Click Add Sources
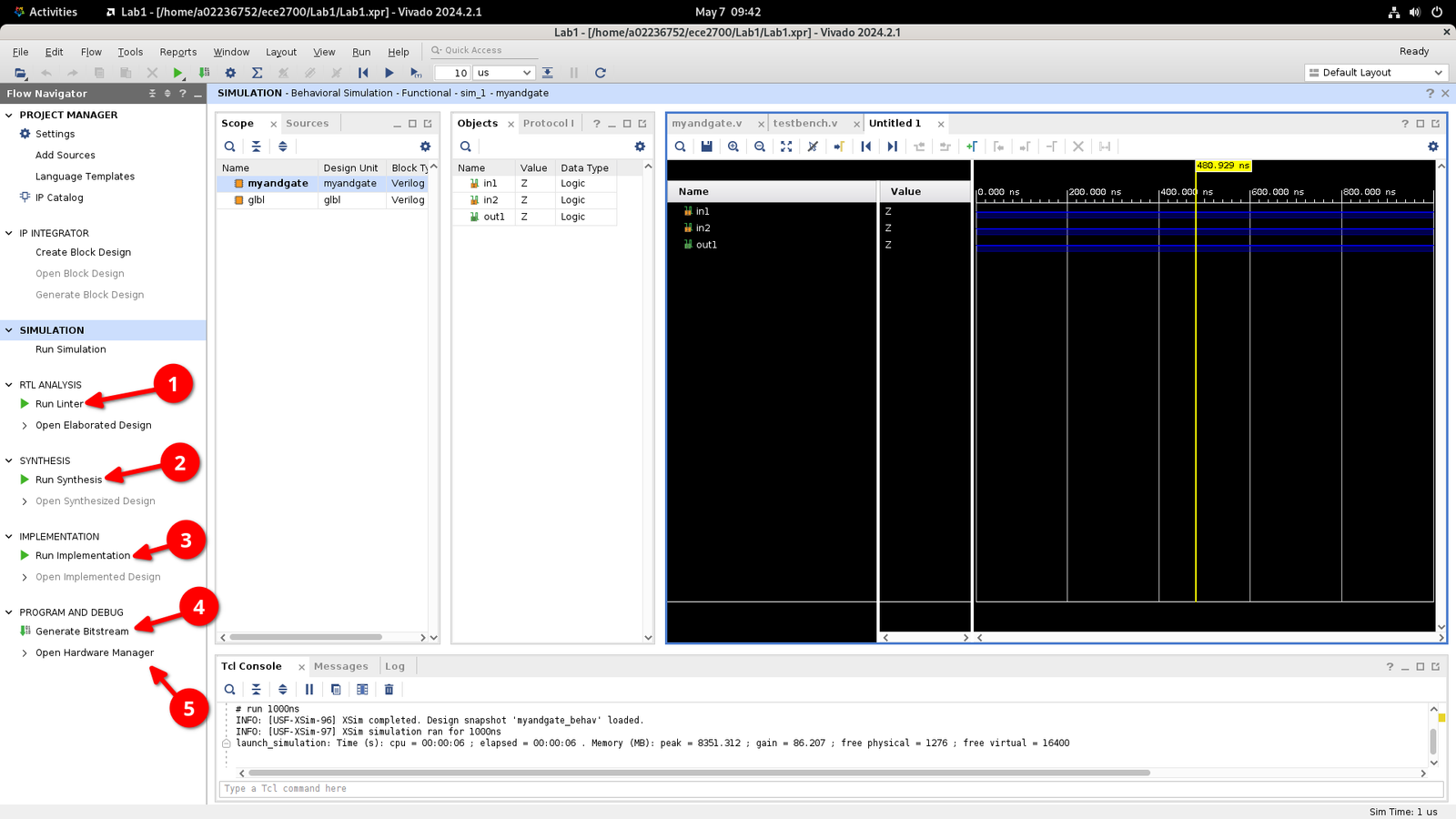 point(65,156)
